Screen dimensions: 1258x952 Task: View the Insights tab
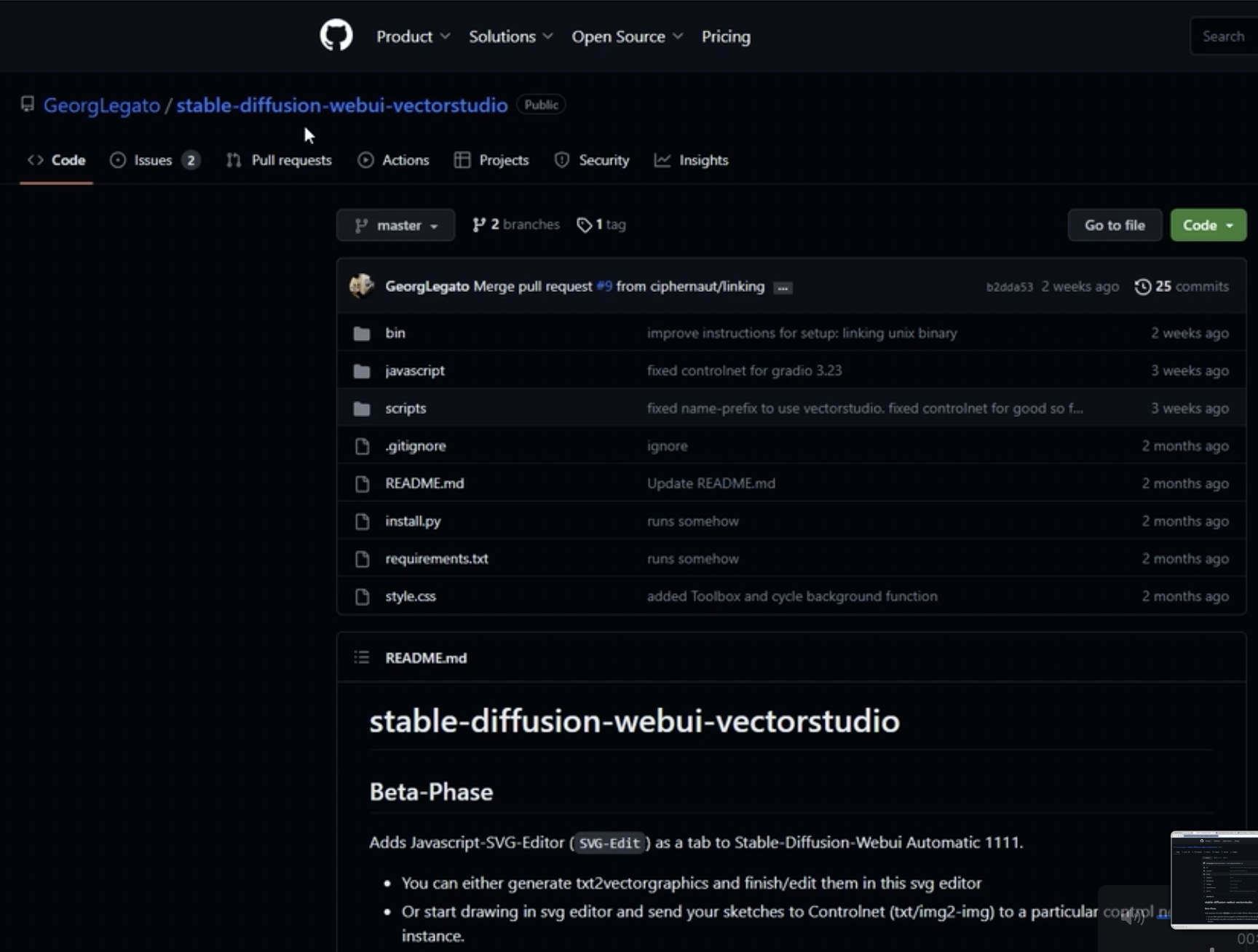pos(691,160)
